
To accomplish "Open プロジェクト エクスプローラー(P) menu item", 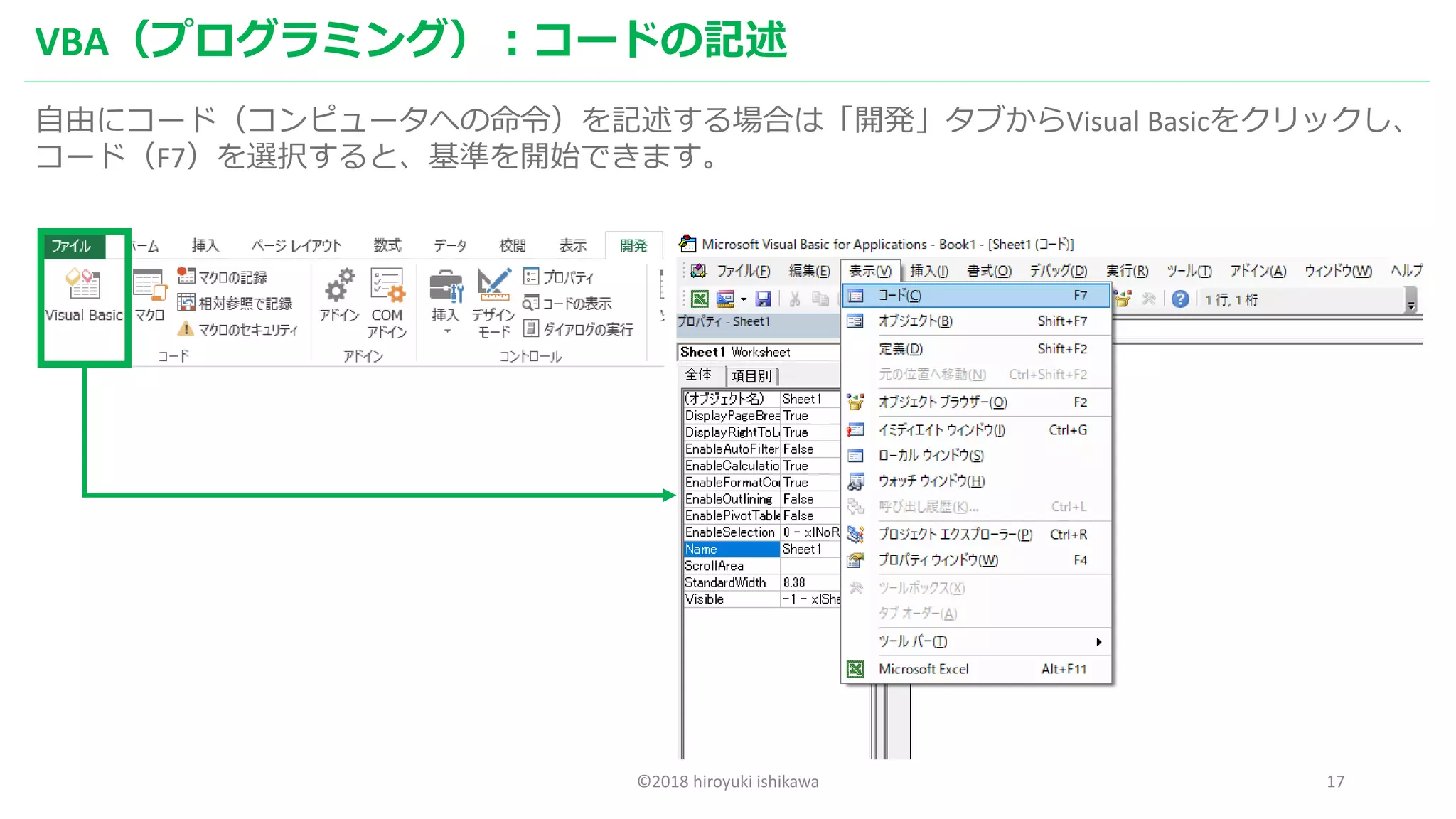I will pos(976,535).
